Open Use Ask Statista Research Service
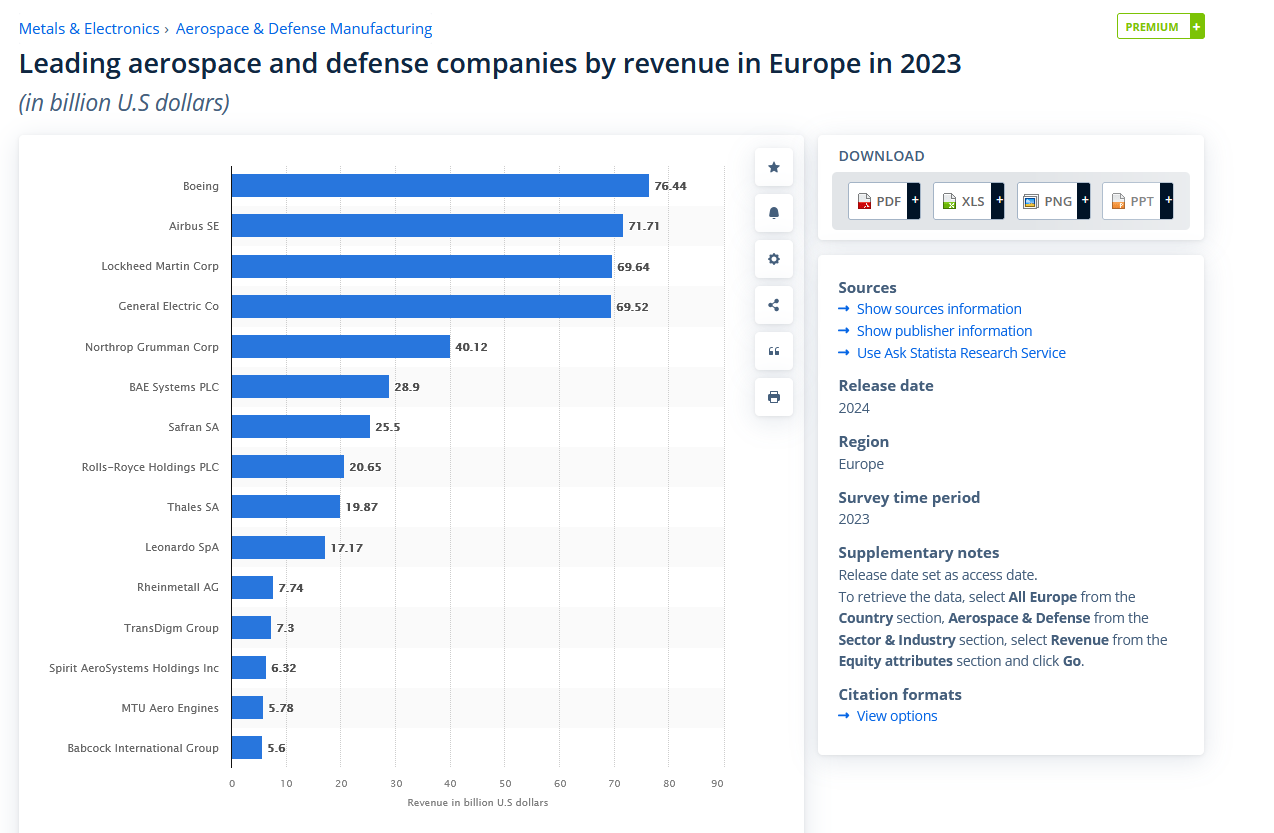 (961, 353)
